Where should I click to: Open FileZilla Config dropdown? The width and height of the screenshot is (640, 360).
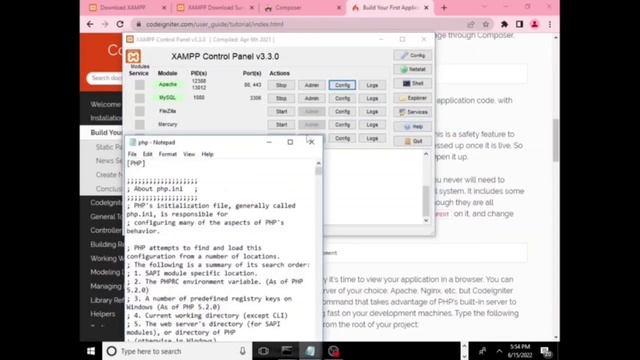pos(342,111)
